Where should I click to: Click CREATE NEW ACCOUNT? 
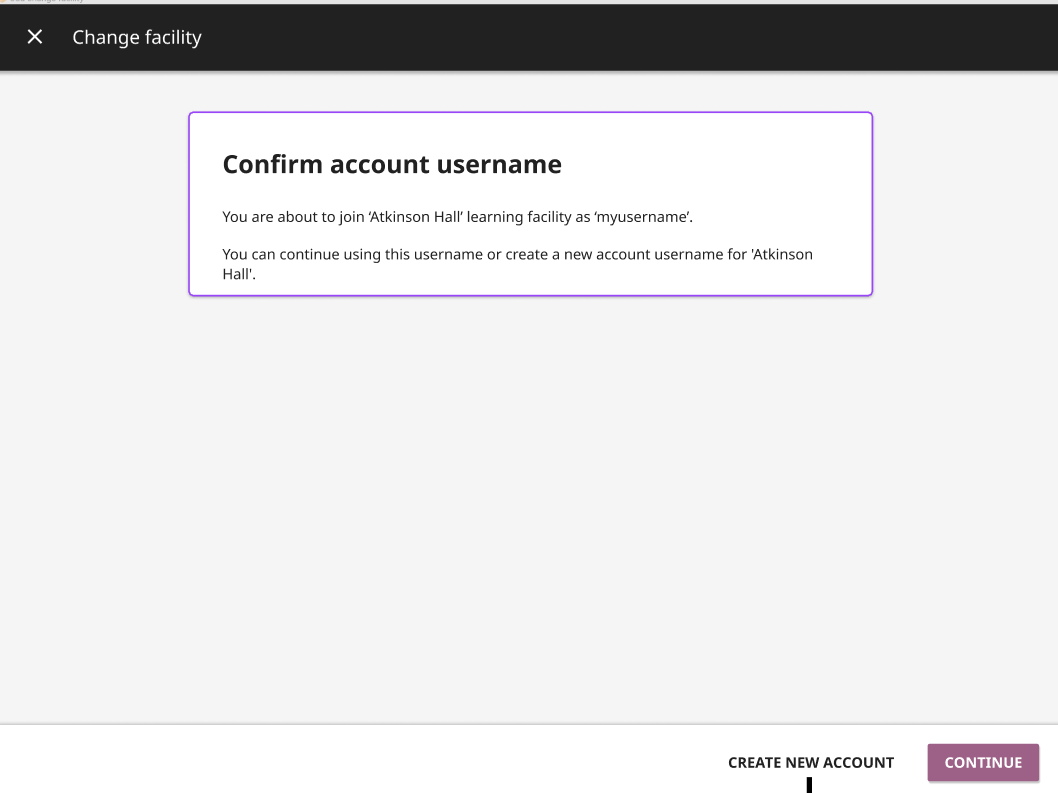pos(811,762)
